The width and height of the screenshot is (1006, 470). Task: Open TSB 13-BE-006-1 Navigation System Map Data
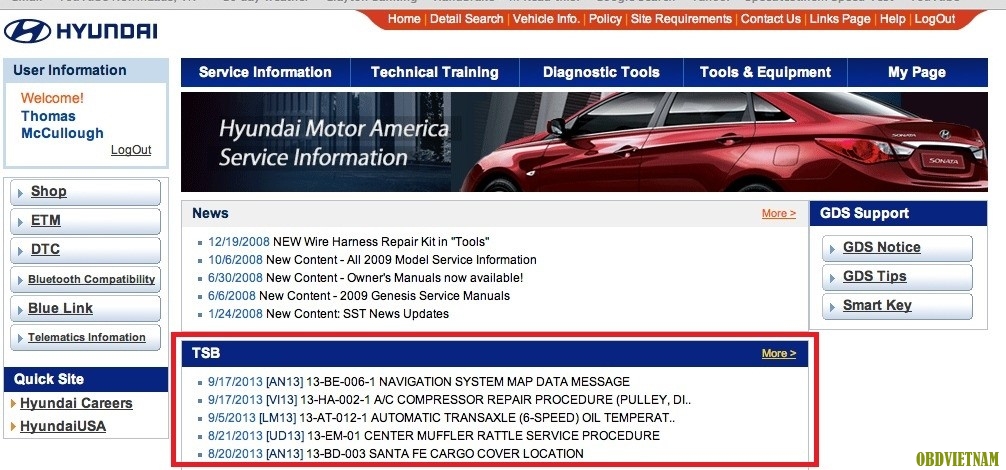point(419,382)
